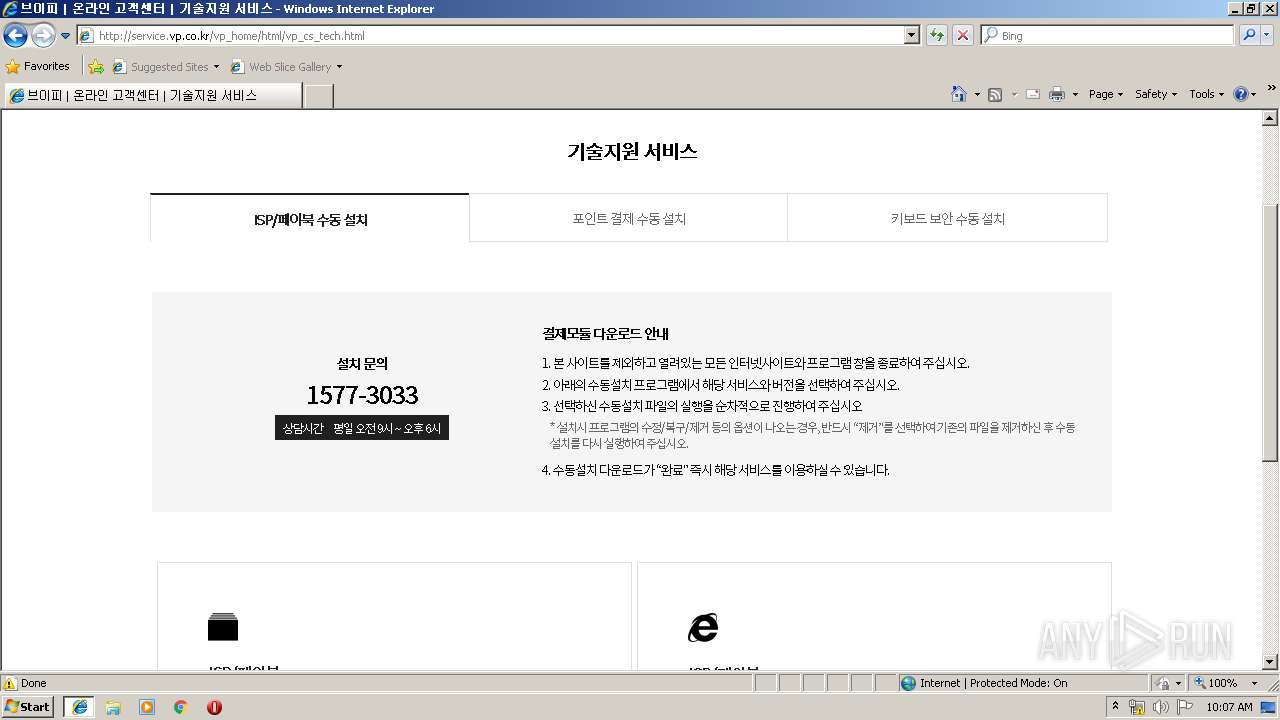Expand the Web Slice Gallery dropdown arrow

pyautogui.click(x=339, y=67)
